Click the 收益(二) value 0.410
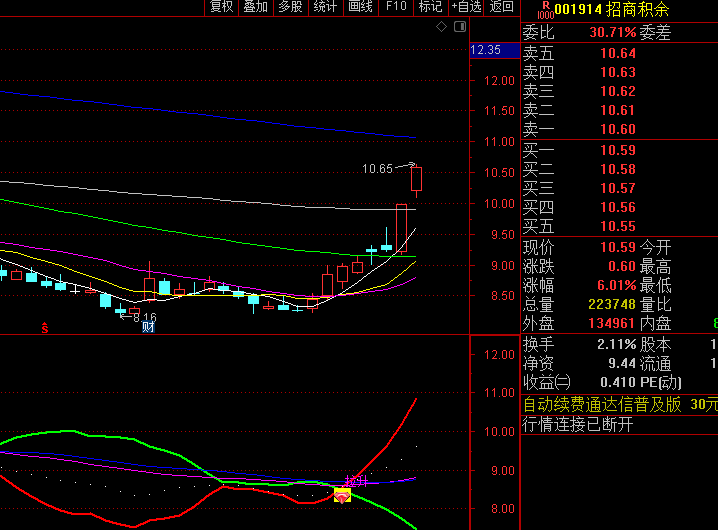Screen dimensions: 718x530 point(618,382)
